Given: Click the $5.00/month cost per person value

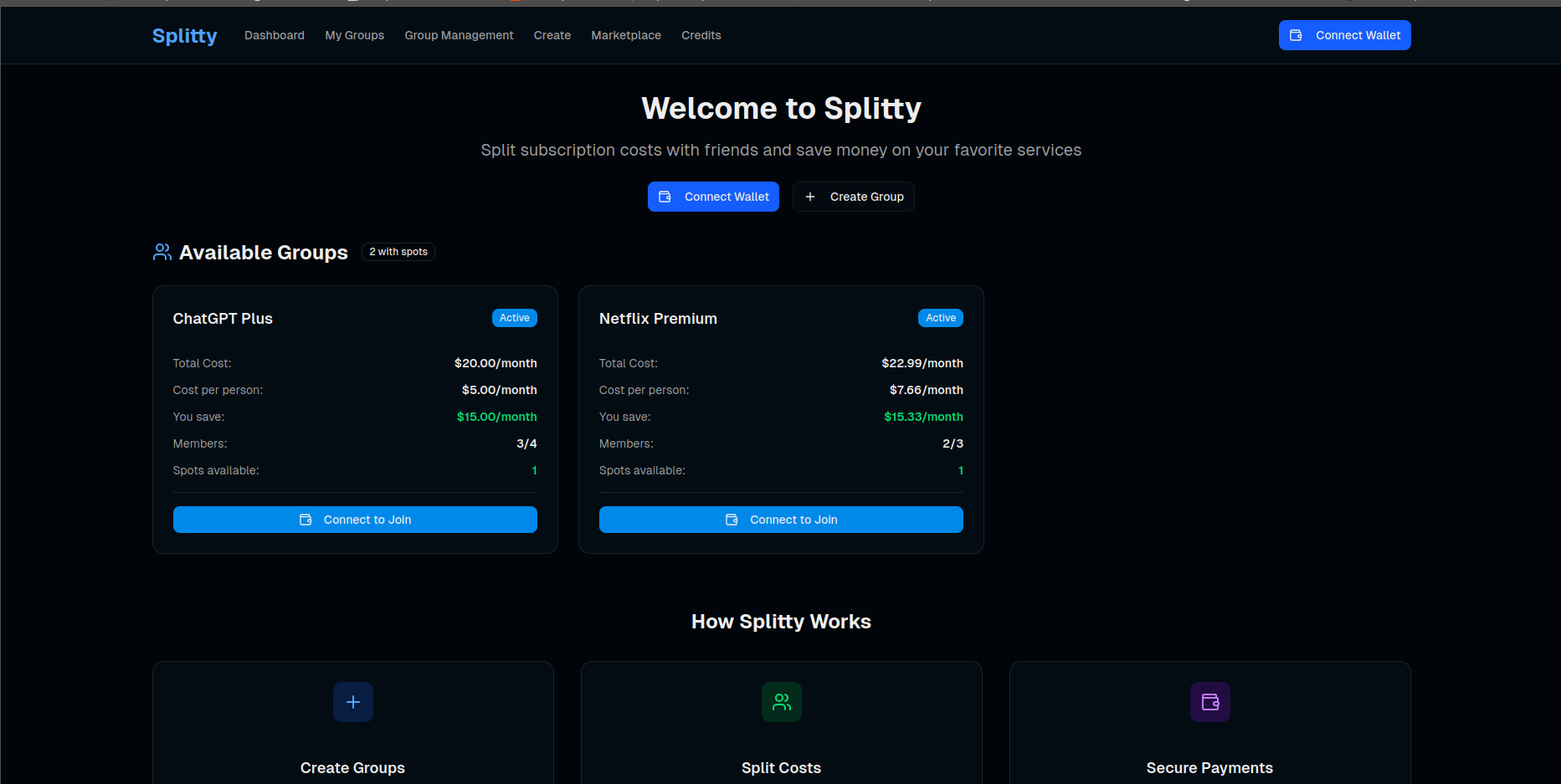Looking at the screenshot, I should [x=500, y=390].
